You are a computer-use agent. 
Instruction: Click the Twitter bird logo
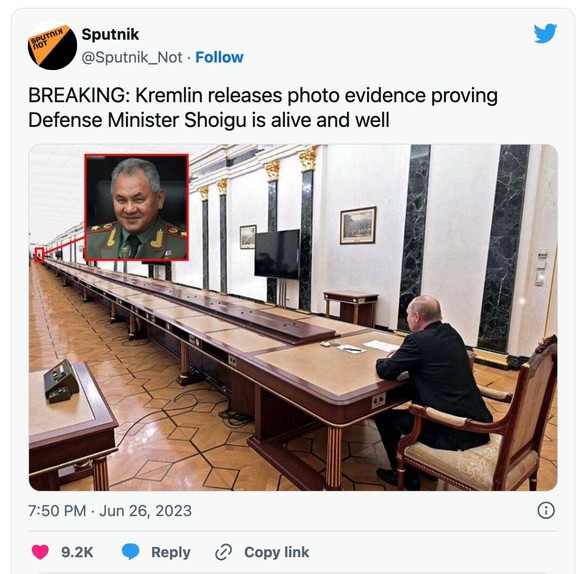tap(545, 33)
